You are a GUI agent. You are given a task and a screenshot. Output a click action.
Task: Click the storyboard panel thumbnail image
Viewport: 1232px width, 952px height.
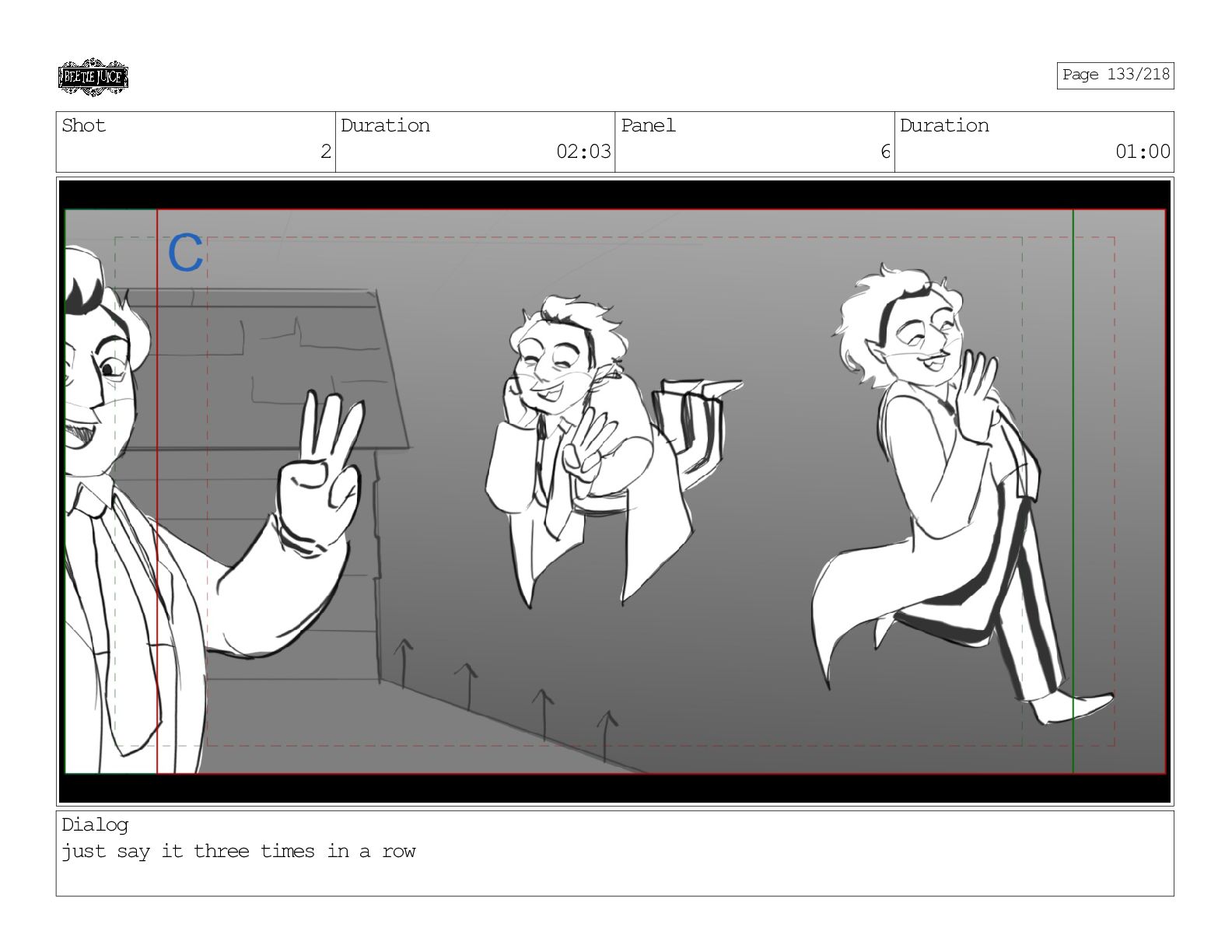click(615, 492)
